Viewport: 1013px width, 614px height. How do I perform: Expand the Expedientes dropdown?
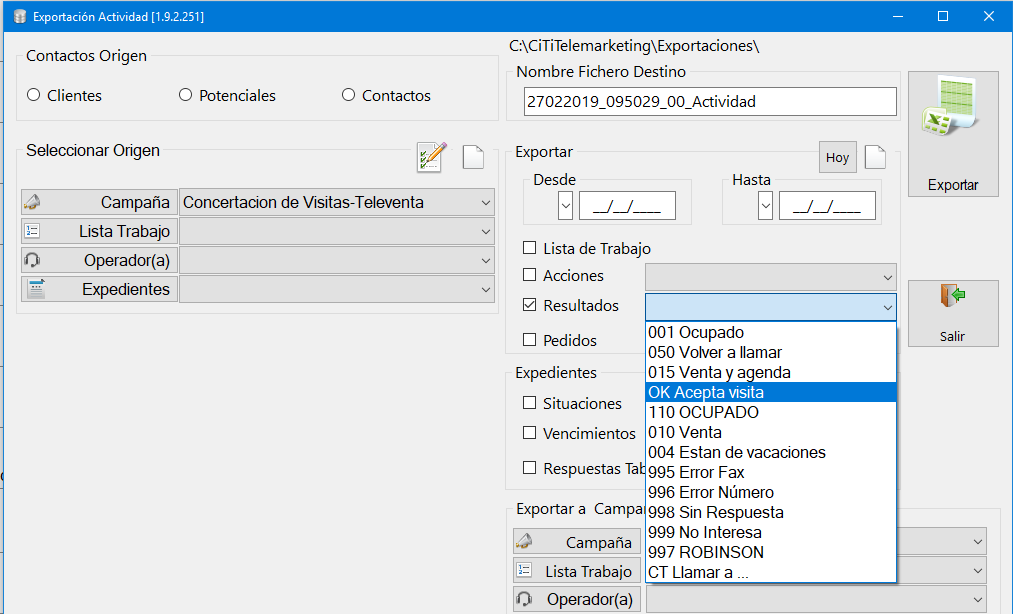click(337, 290)
